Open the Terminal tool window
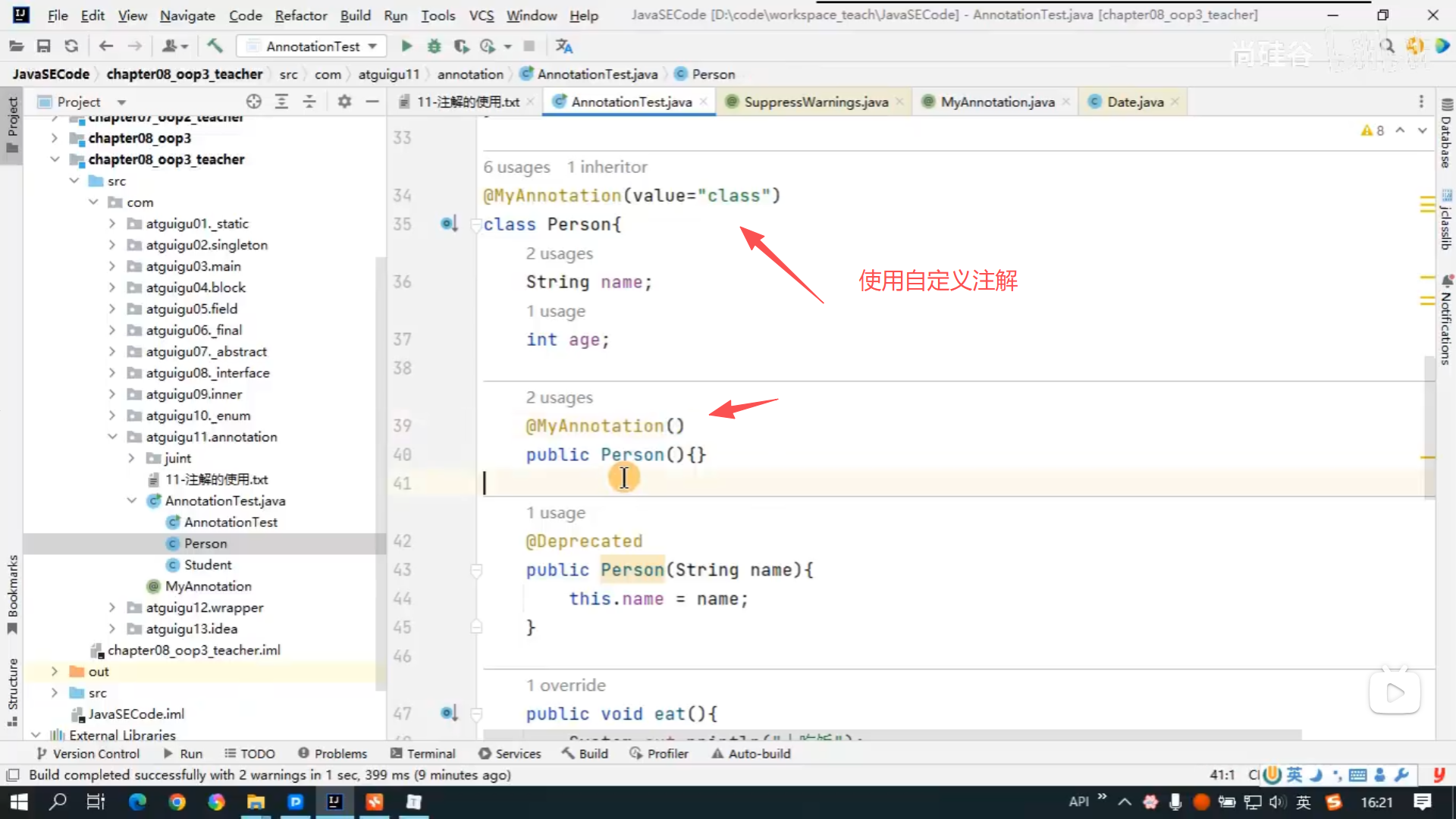 point(422,754)
